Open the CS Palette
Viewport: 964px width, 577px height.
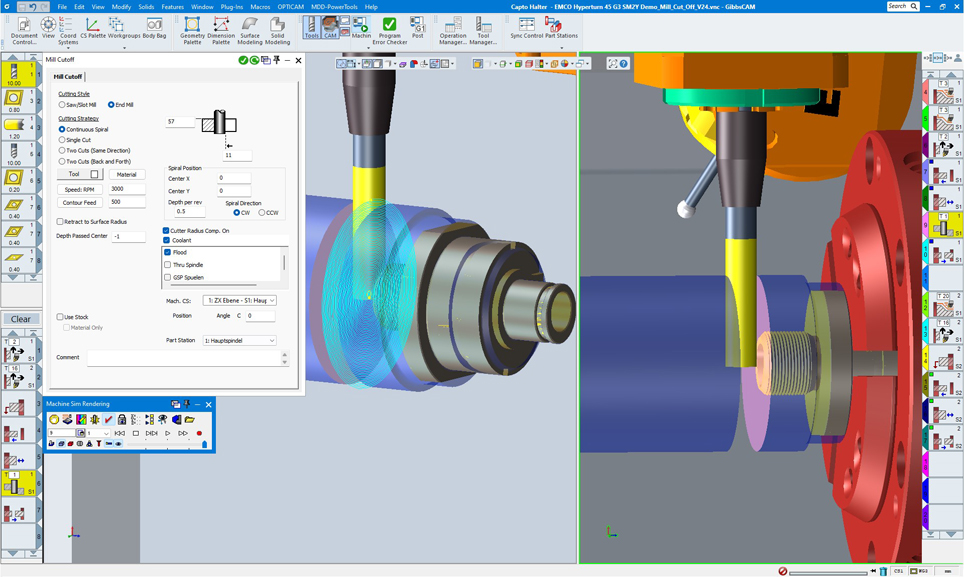coord(92,28)
